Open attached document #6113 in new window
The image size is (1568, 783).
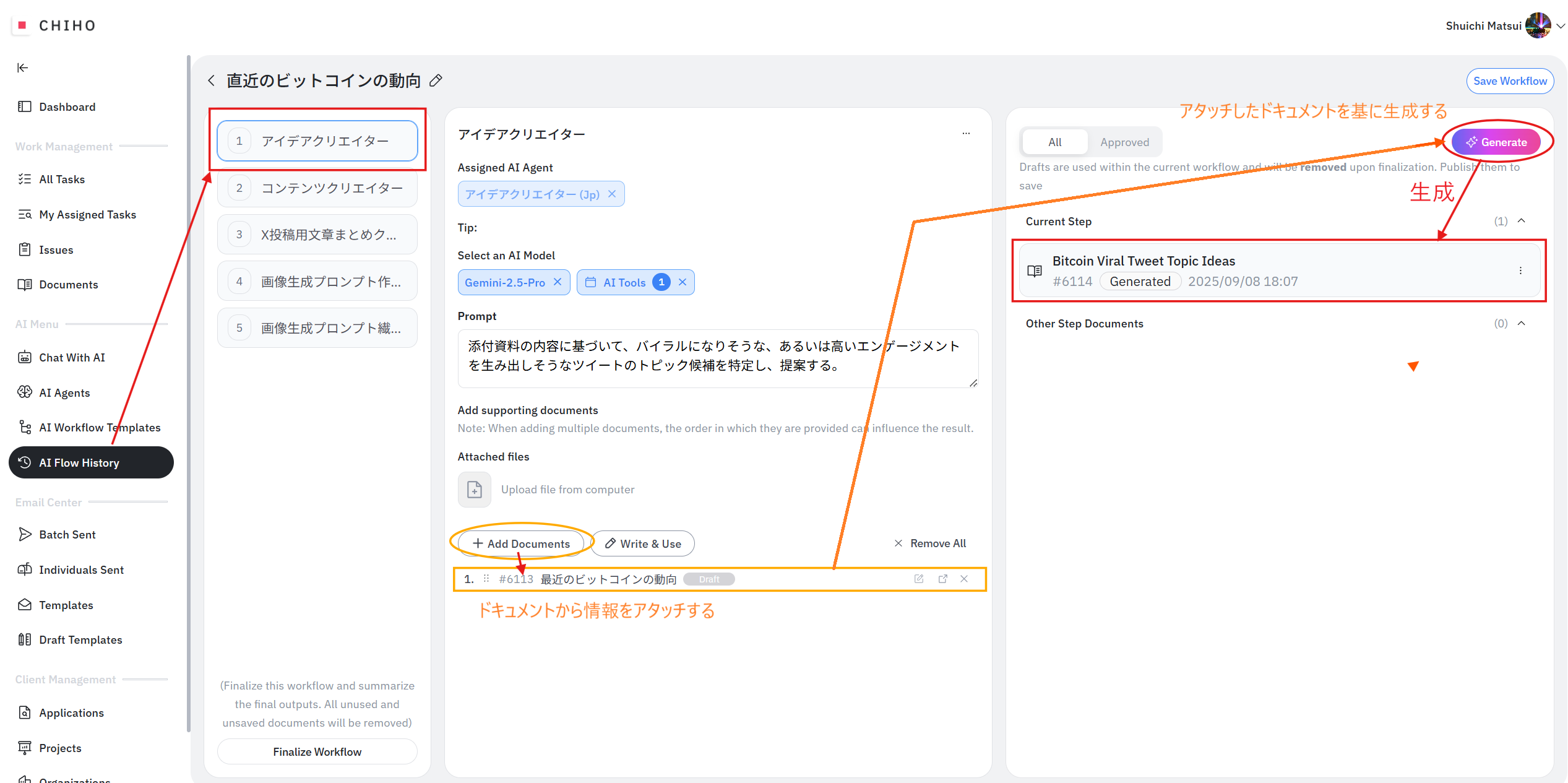(942, 579)
